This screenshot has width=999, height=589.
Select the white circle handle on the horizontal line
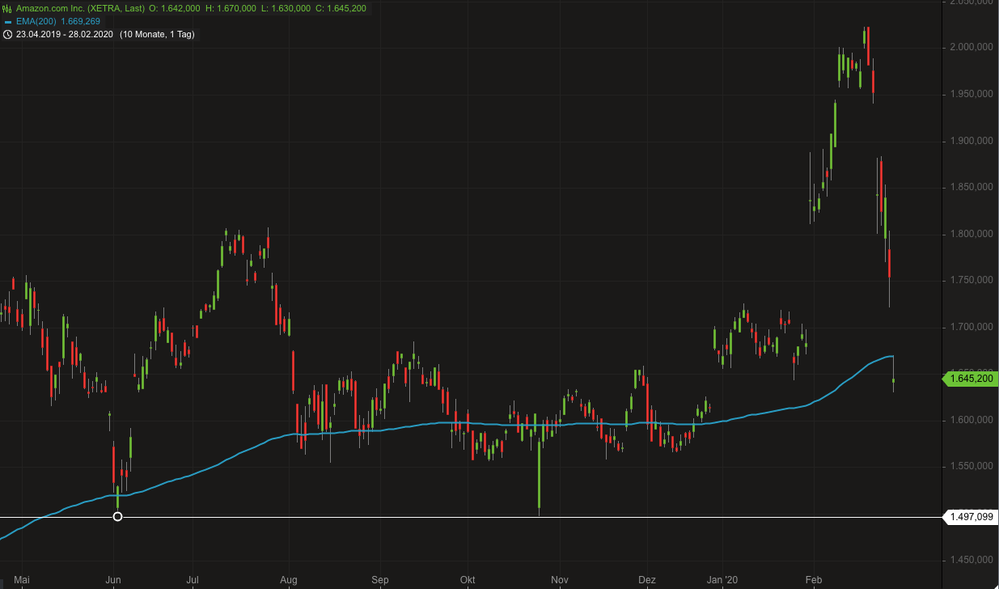coord(118,516)
